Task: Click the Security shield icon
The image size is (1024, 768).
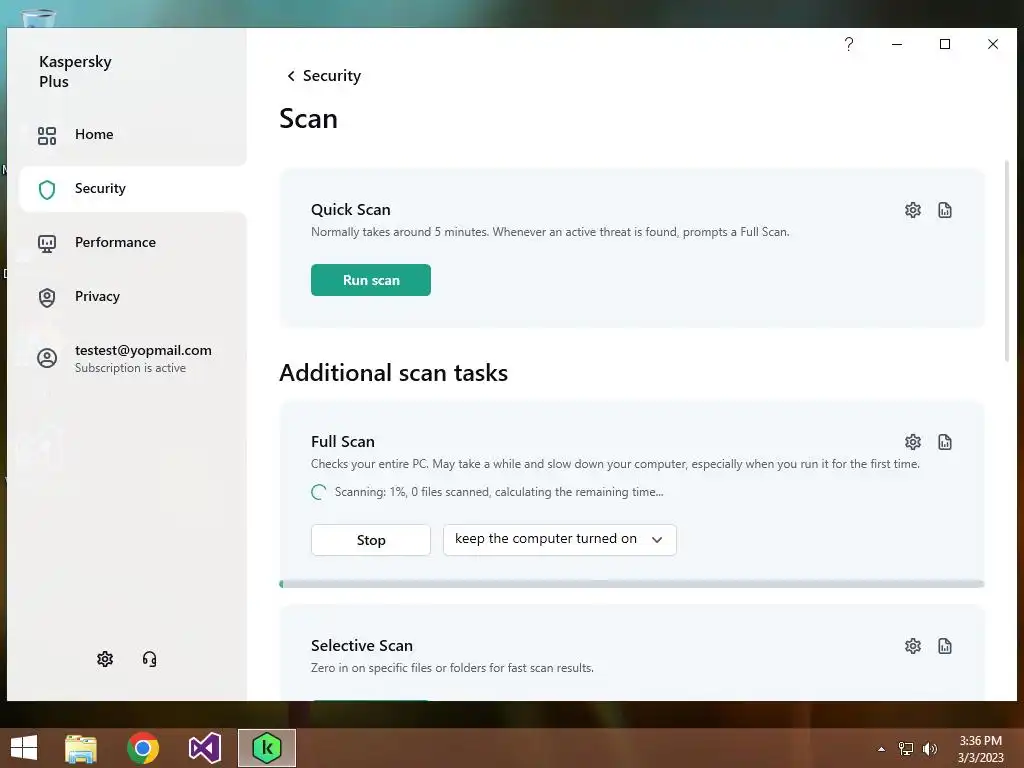Action: (46, 189)
